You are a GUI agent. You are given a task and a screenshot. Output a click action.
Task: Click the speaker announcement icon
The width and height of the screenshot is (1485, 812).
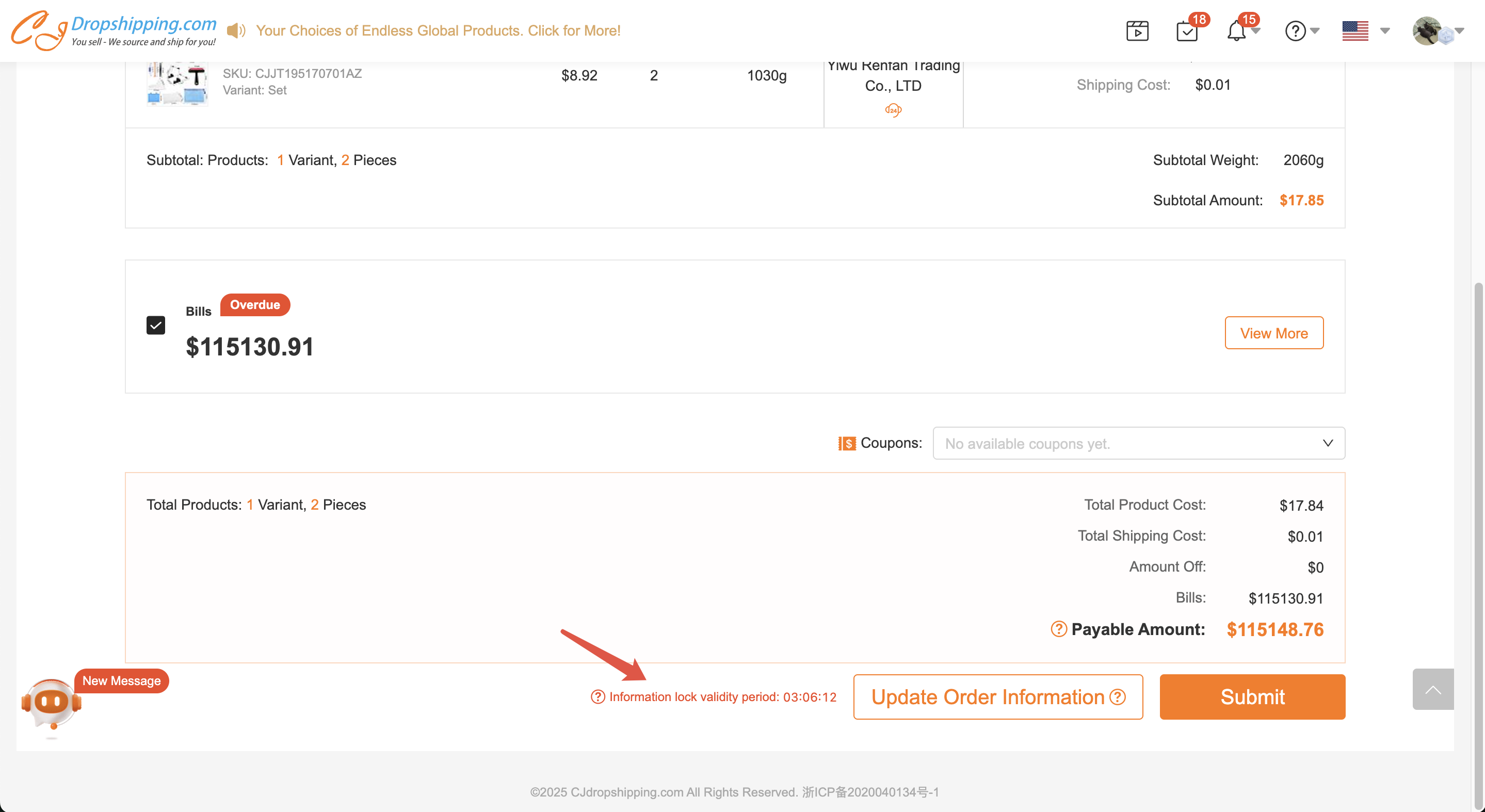[x=236, y=30]
